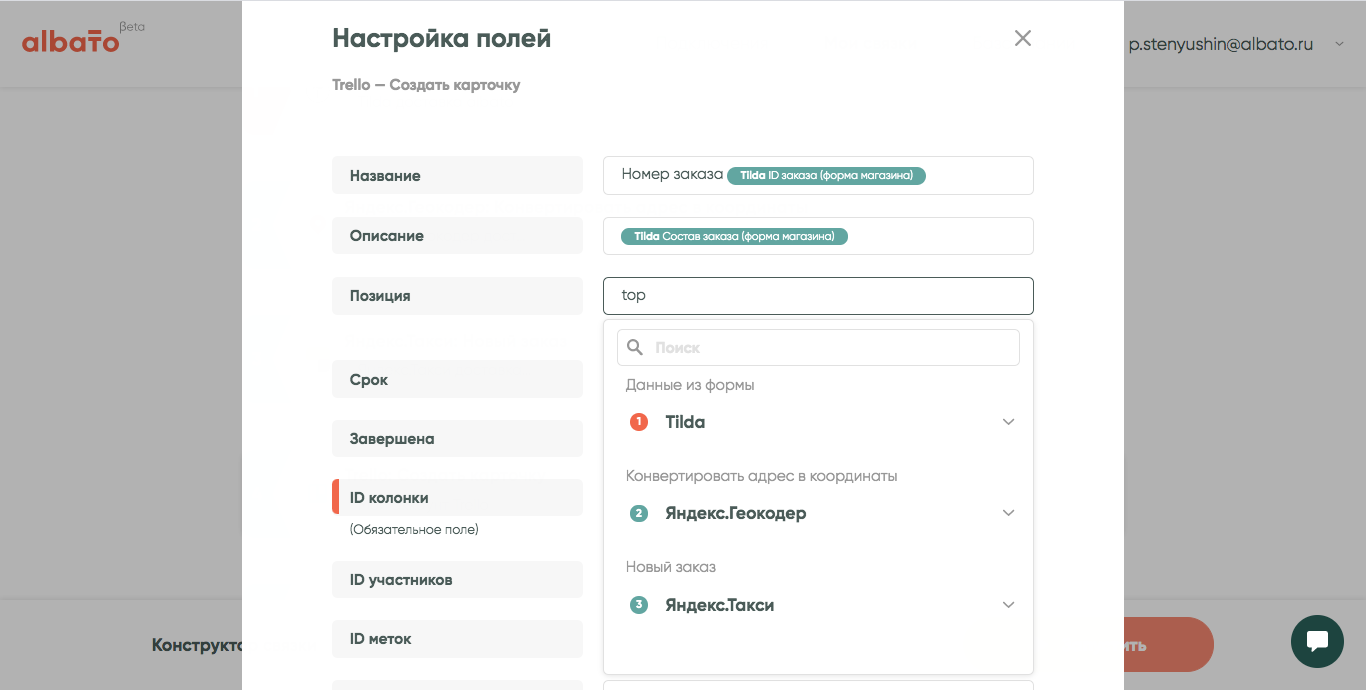
Task: Click 'Конвертировать адрес в координаты' heading
Action: point(761,475)
